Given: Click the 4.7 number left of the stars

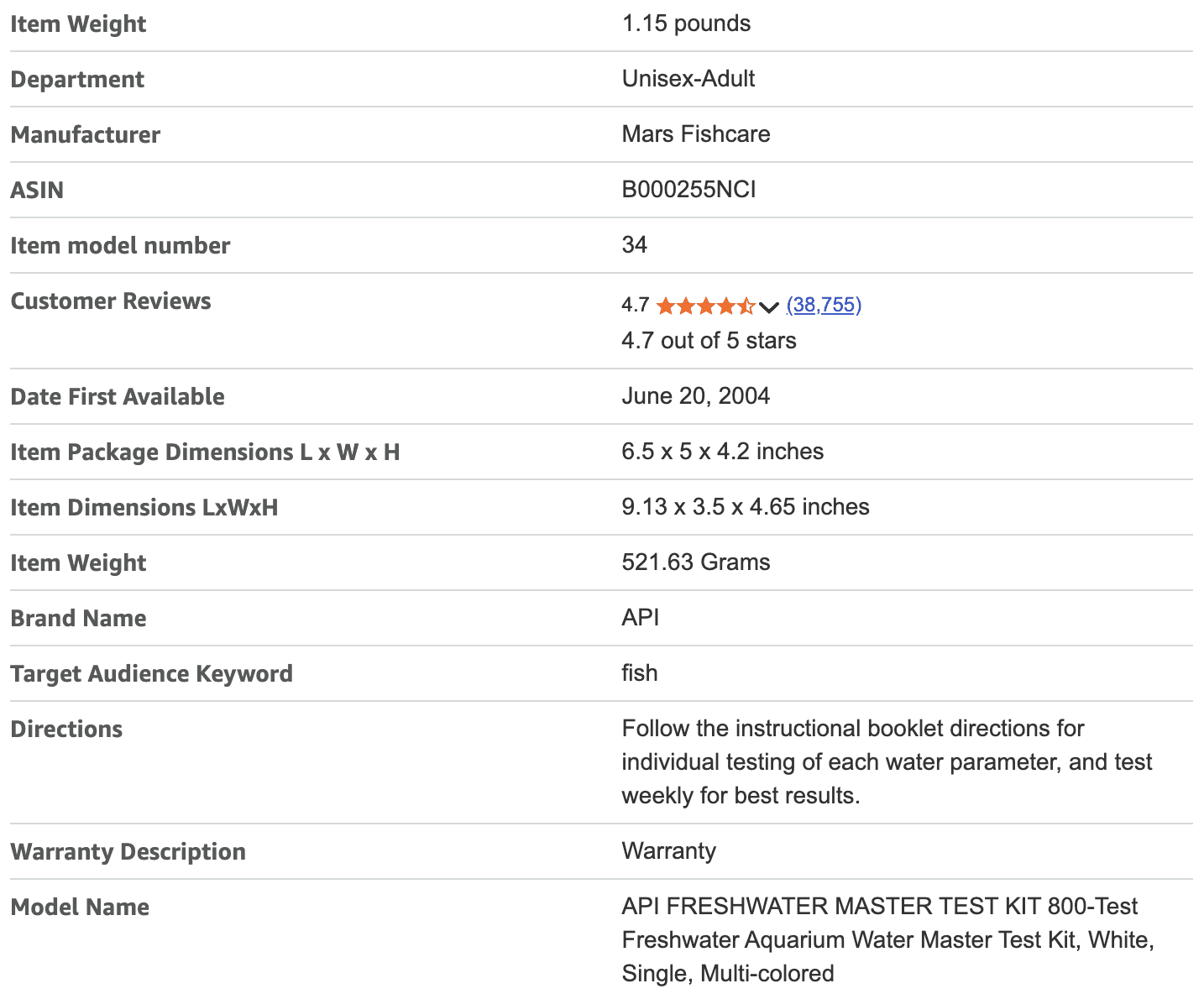Looking at the screenshot, I should coord(635,305).
